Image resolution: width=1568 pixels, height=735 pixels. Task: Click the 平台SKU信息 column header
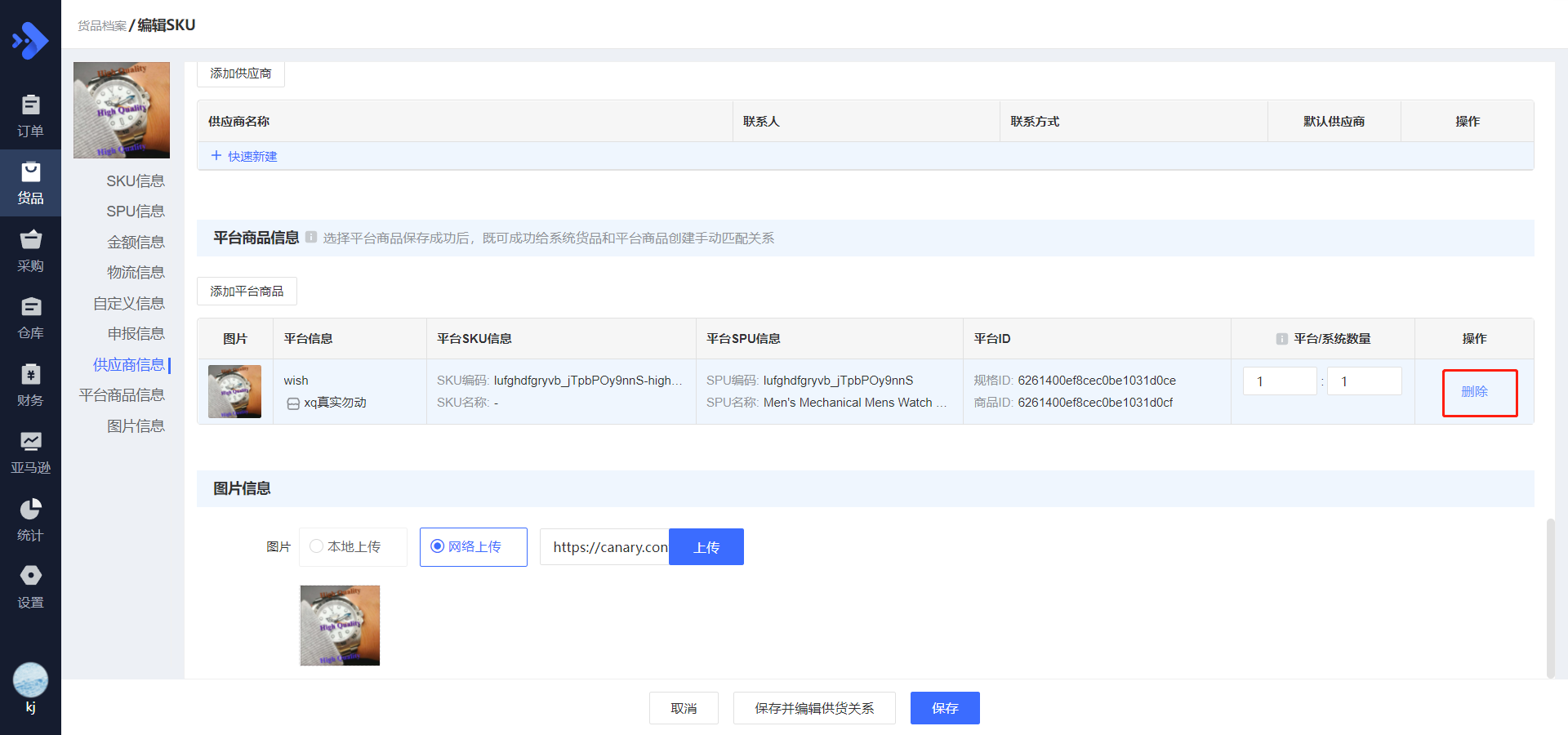474,339
